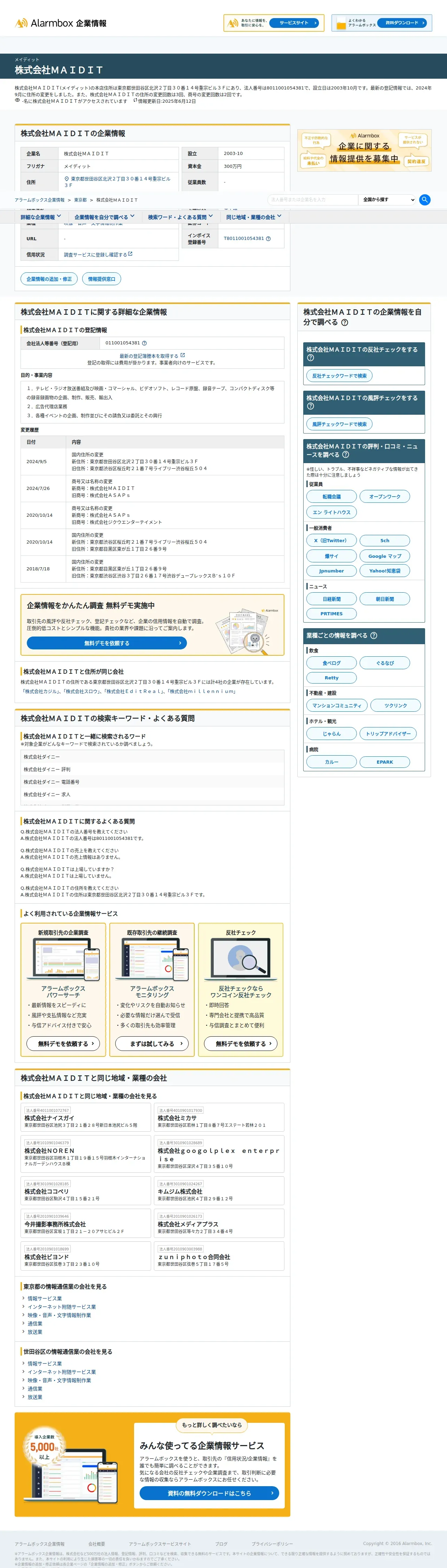Click 資料の無料ダウンロードはこちら button
Viewport: 447px width, 1568px height.
click(x=209, y=1493)
